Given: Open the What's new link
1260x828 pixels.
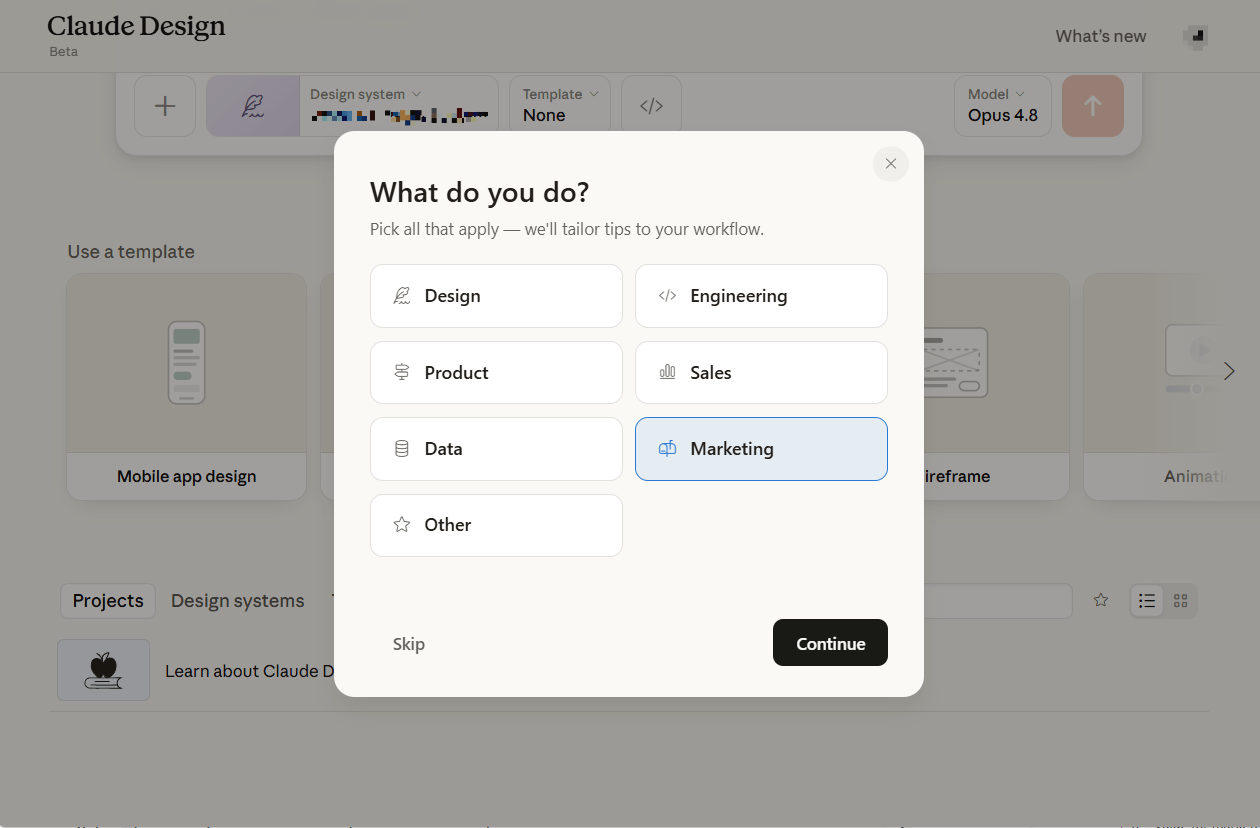Looking at the screenshot, I should click(1101, 36).
